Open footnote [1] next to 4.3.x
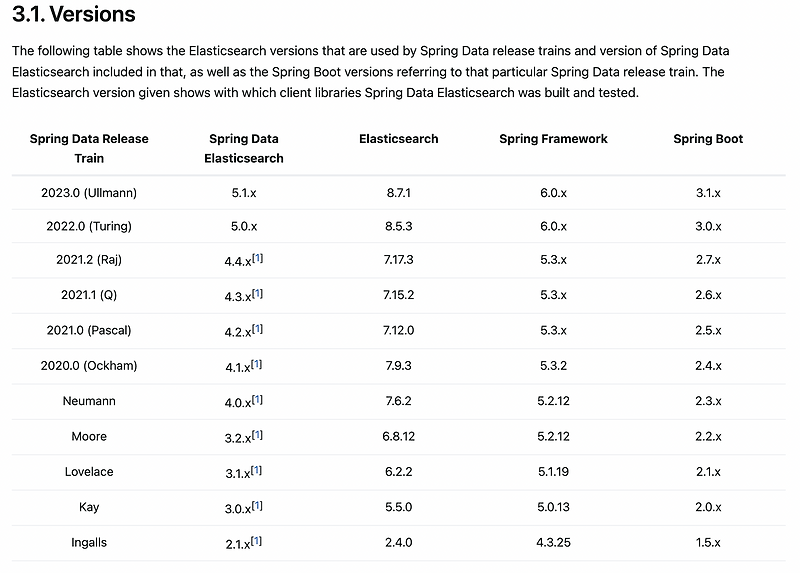This screenshot has height=573, width=800. coord(257,293)
